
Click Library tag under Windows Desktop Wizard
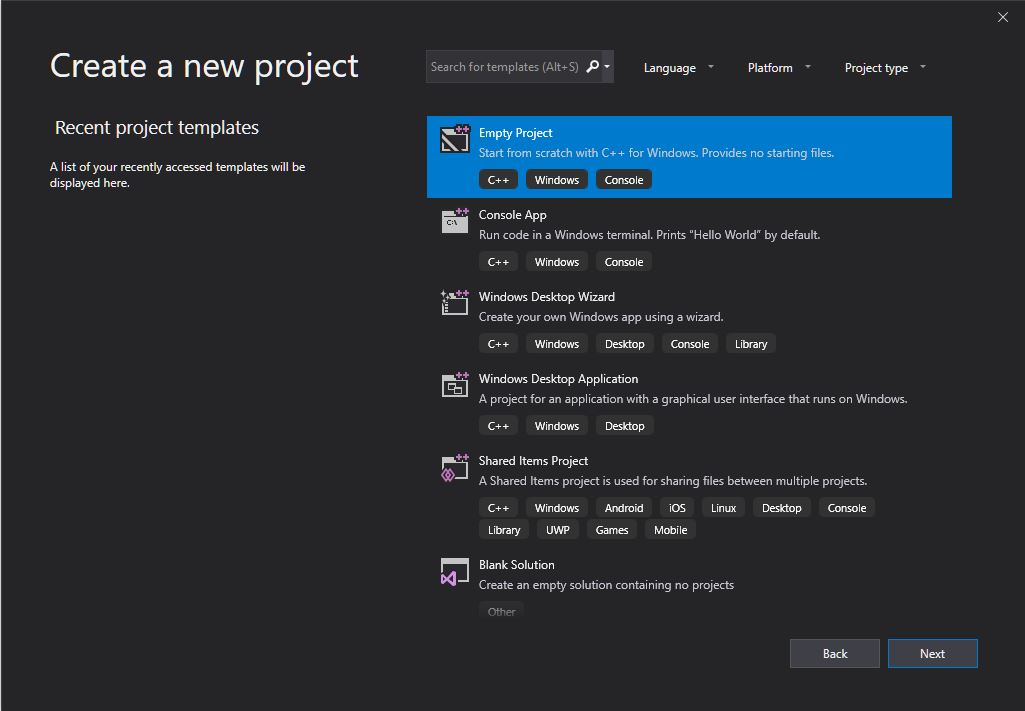pyautogui.click(x=750, y=344)
